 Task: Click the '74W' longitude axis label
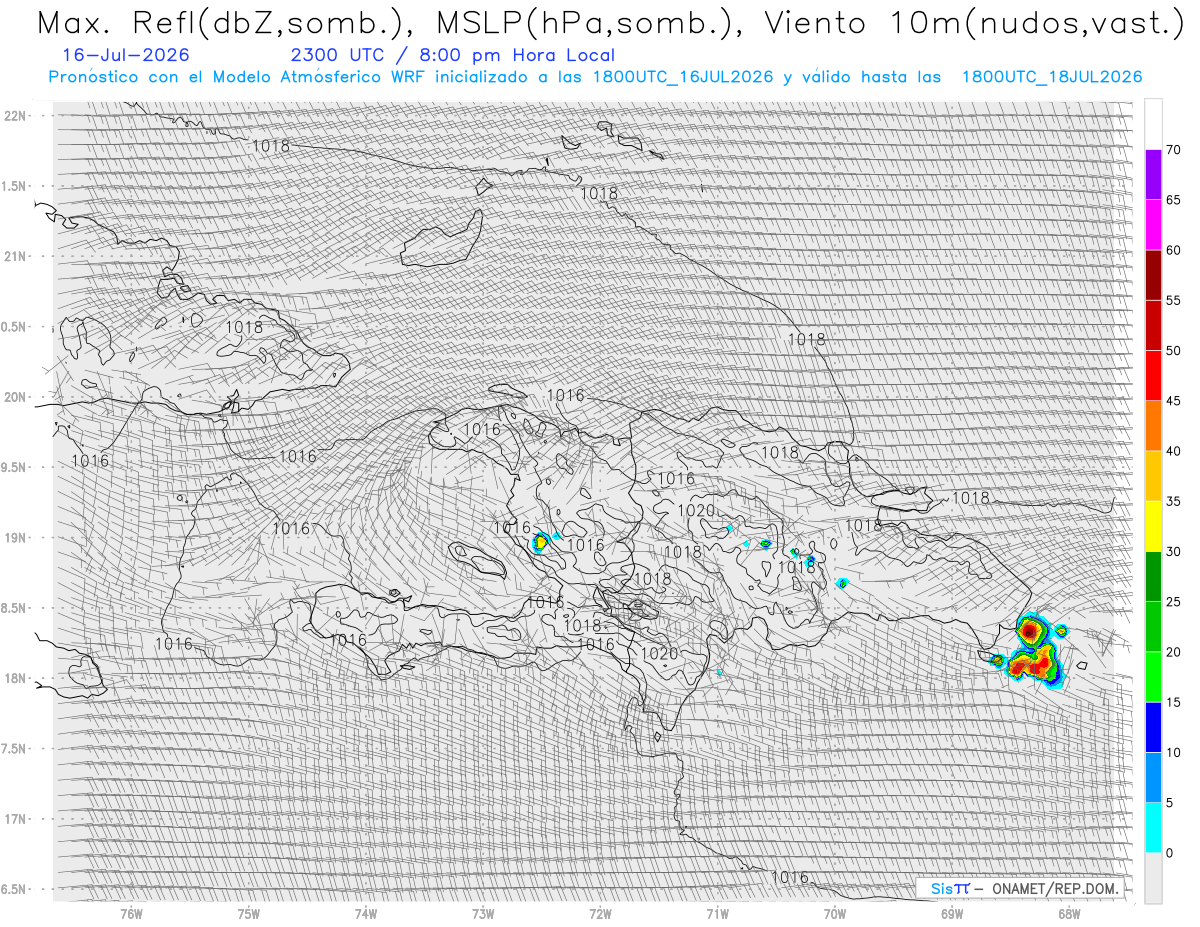click(x=365, y=913)
